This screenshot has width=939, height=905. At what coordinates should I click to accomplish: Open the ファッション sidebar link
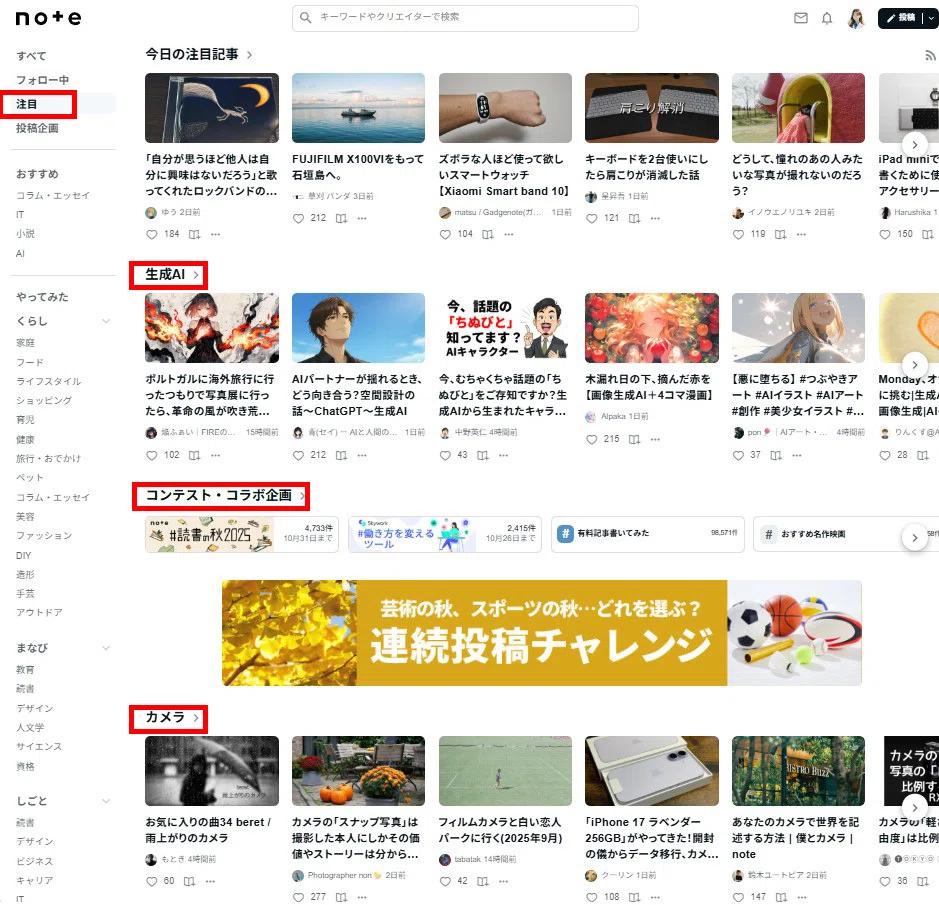click(44, 535)
